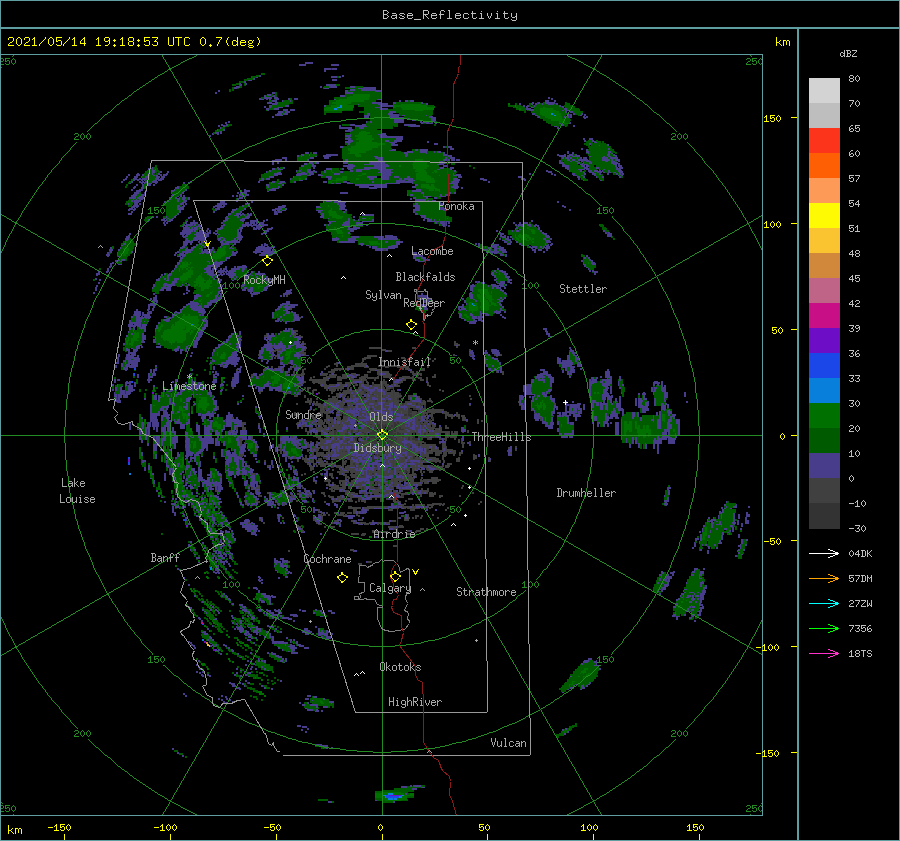Click the -150 tick on the bottom axis
This screenshot has height=841, width=900.
click(x=59, y=827)
